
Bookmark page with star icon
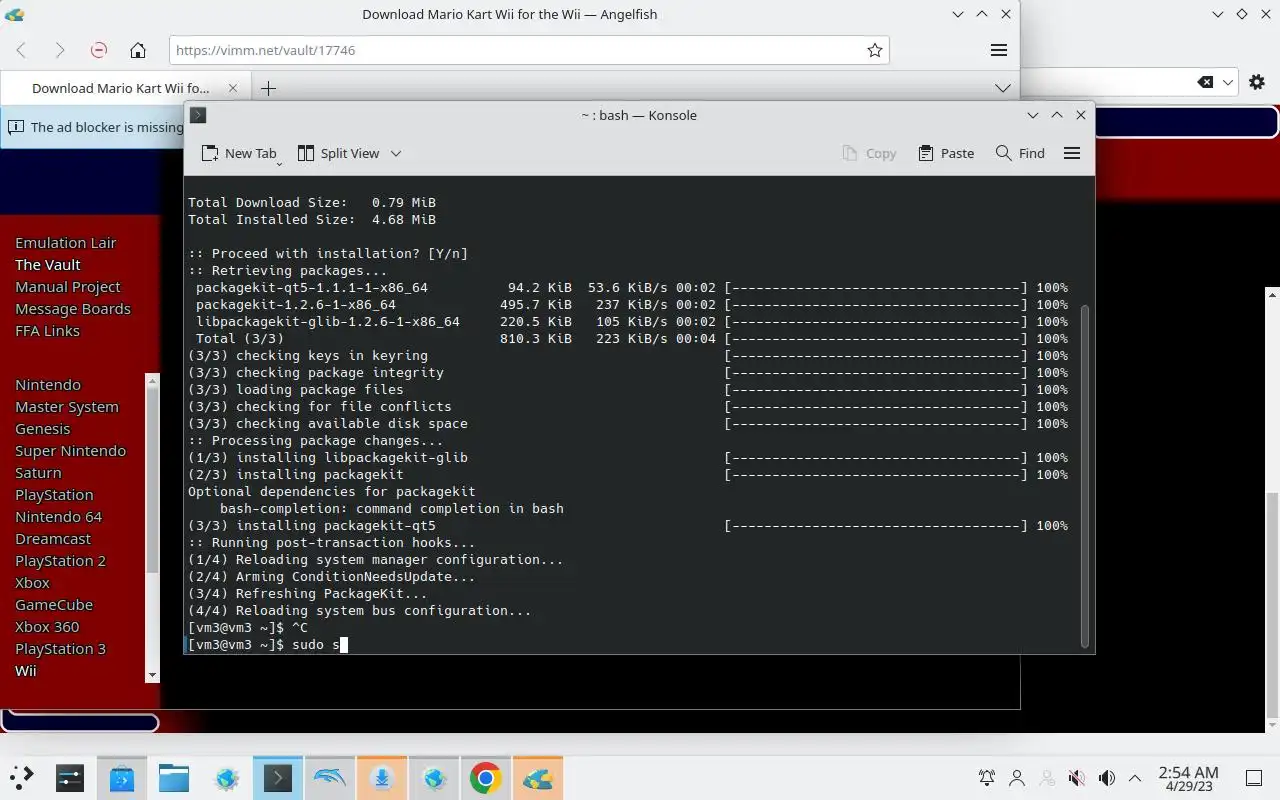pos(874,50)
